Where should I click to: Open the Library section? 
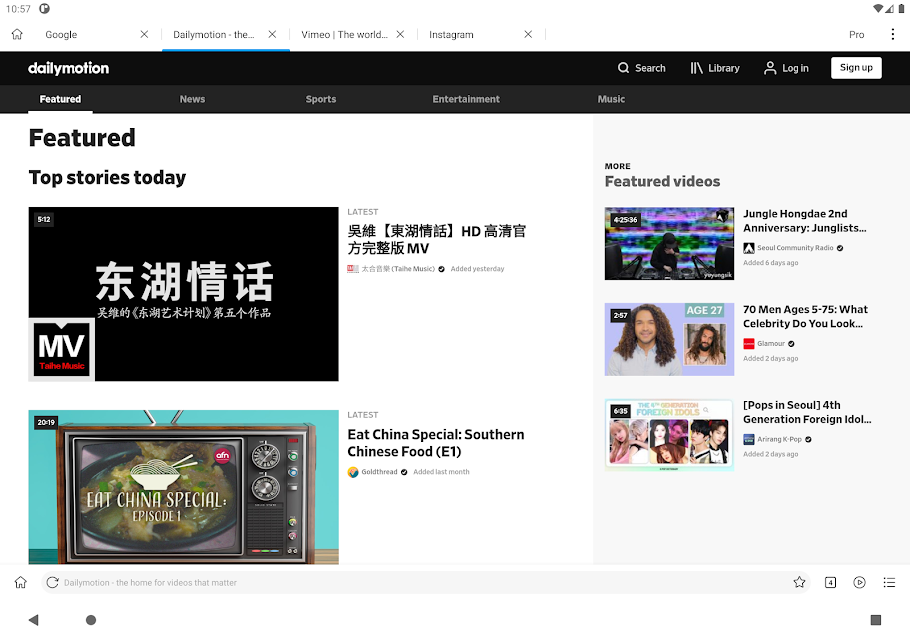pos(715,68)
